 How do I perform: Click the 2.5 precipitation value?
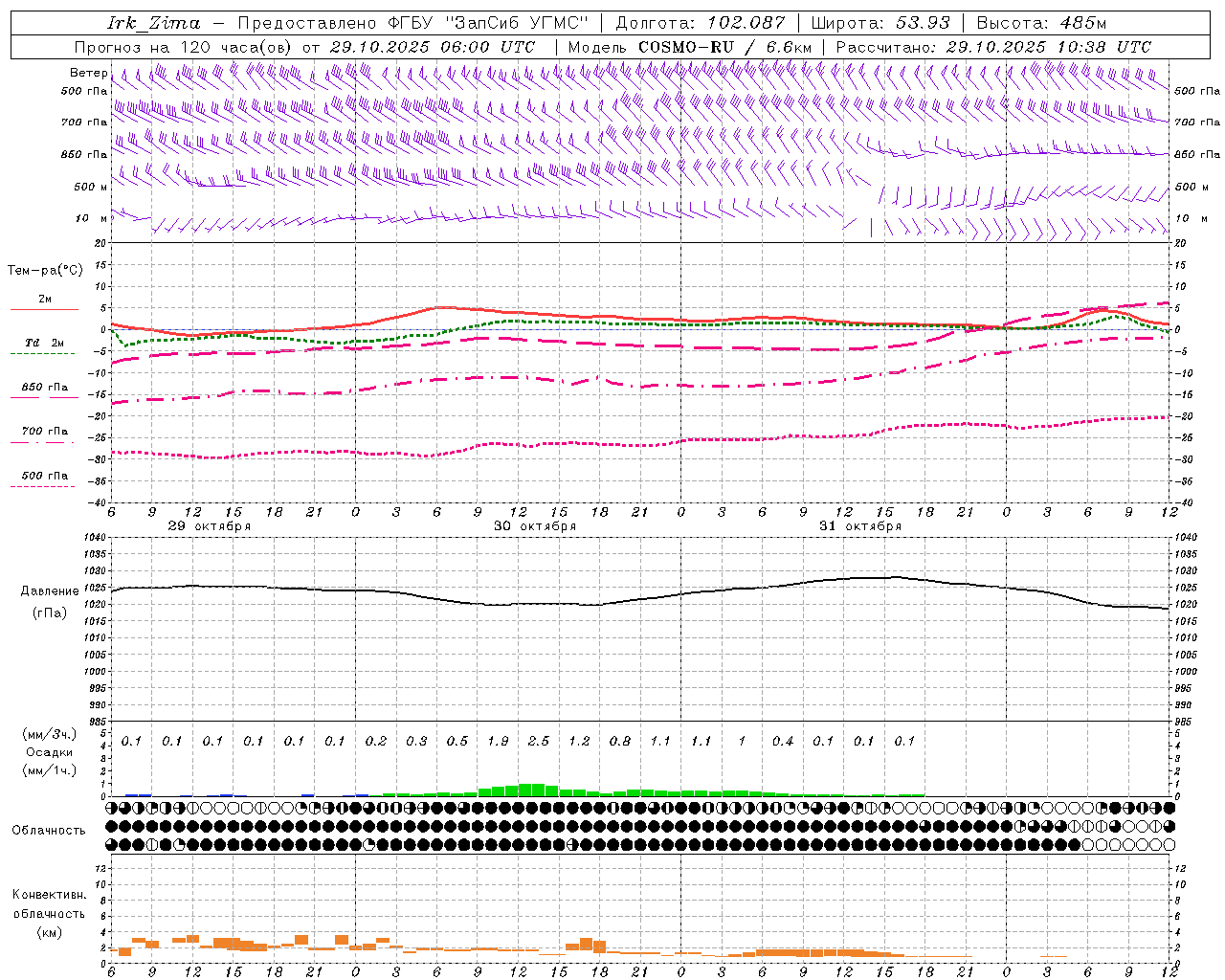(539, 741)
